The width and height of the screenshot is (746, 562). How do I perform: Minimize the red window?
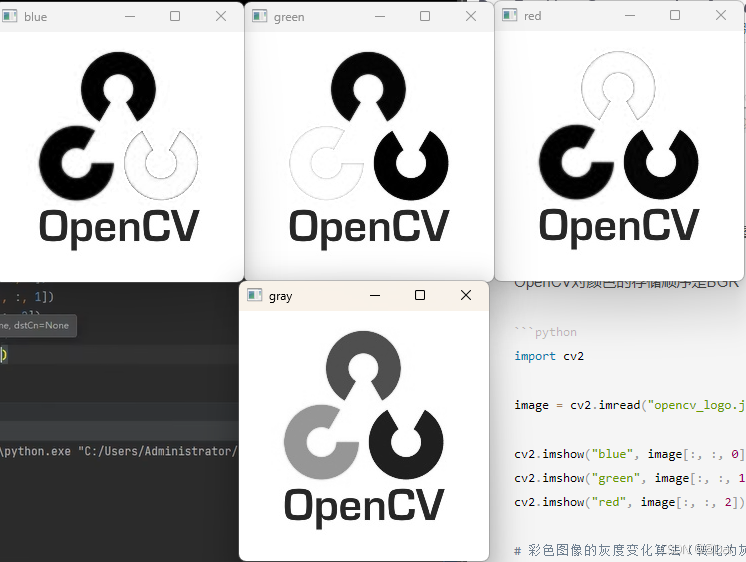pyautogui.click(x=630, y=15)
